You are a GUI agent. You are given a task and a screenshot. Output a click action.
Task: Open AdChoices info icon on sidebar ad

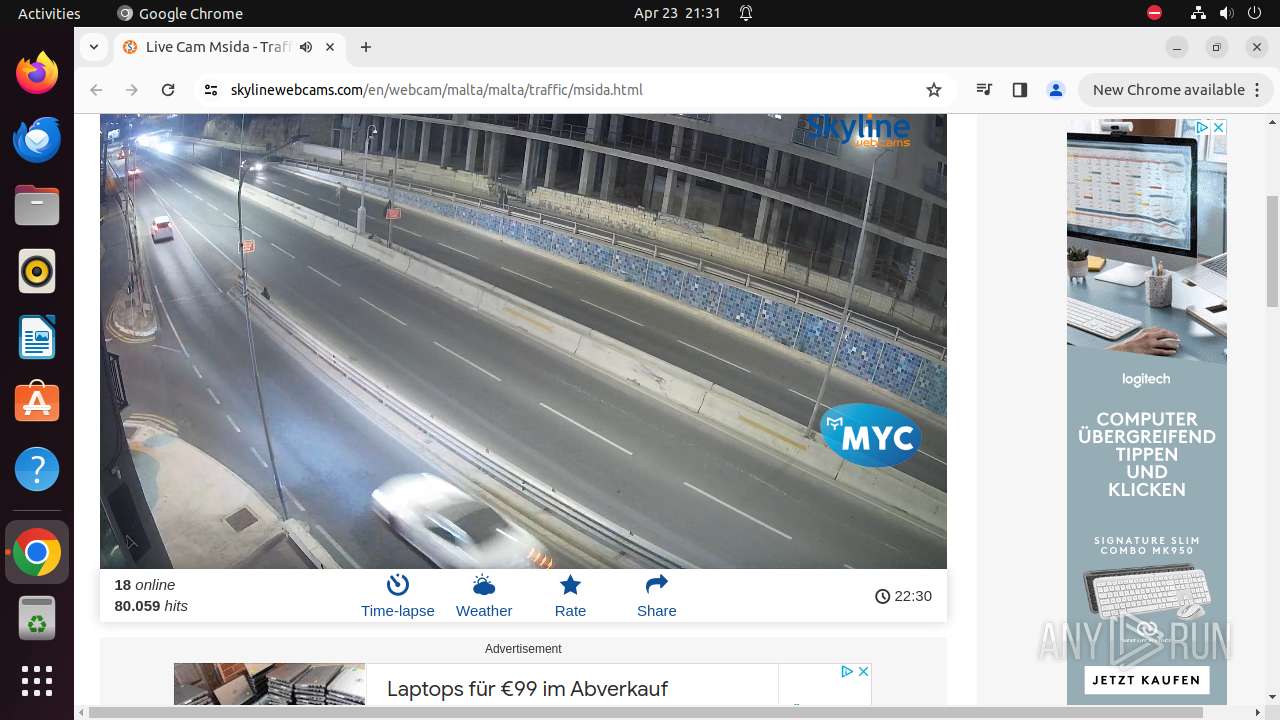point(1203,127)
